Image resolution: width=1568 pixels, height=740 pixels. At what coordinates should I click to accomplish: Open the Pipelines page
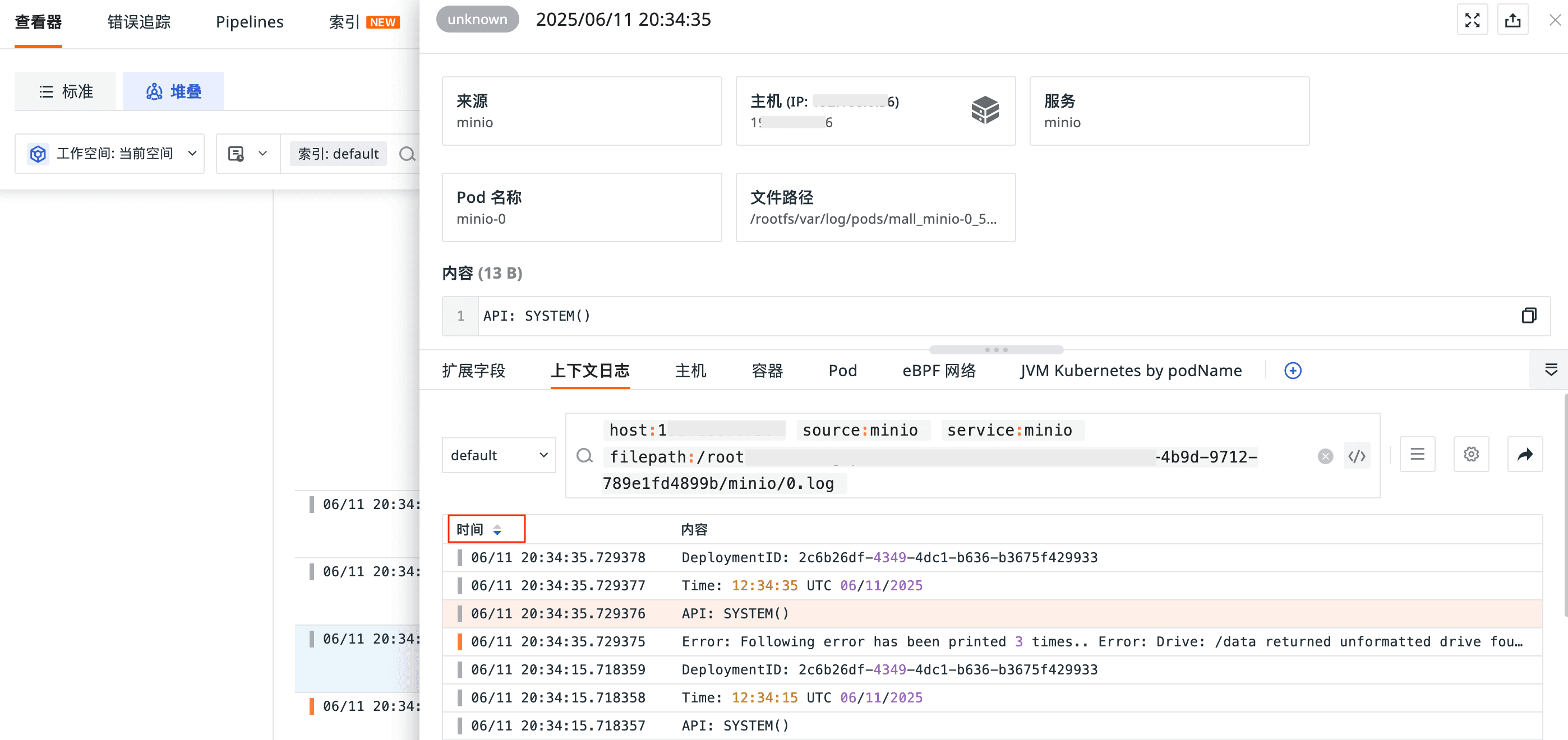(x=250, y=22)
